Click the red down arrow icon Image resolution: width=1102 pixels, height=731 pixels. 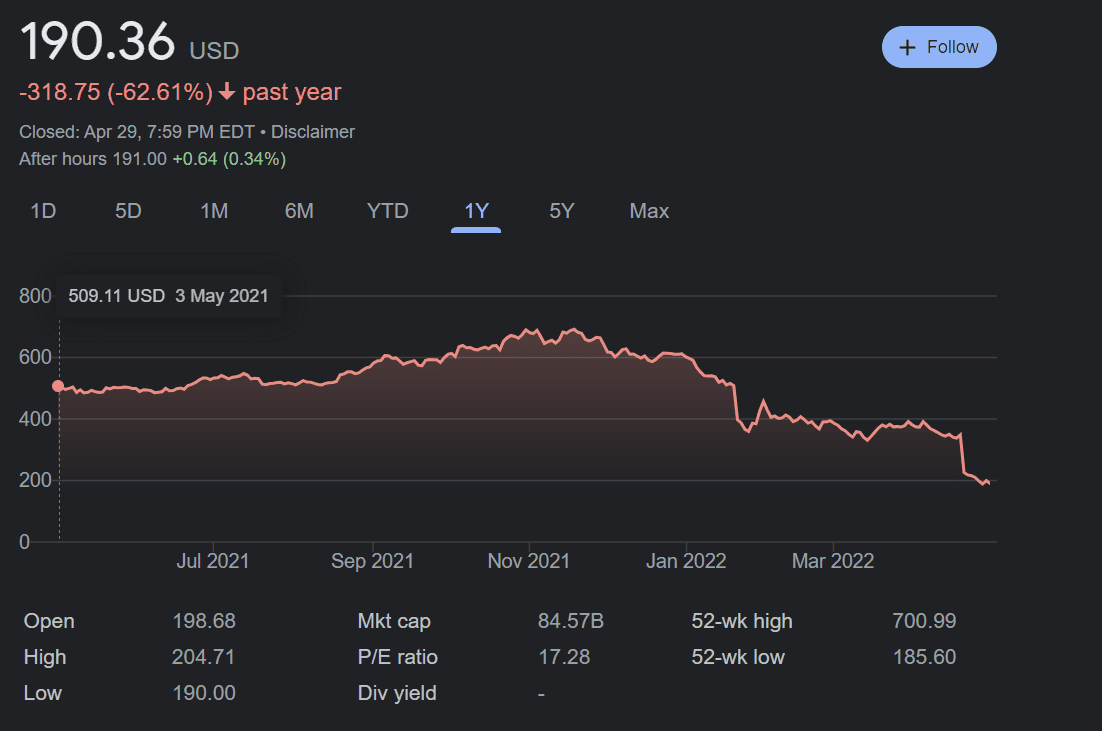[x=227, y=91]
